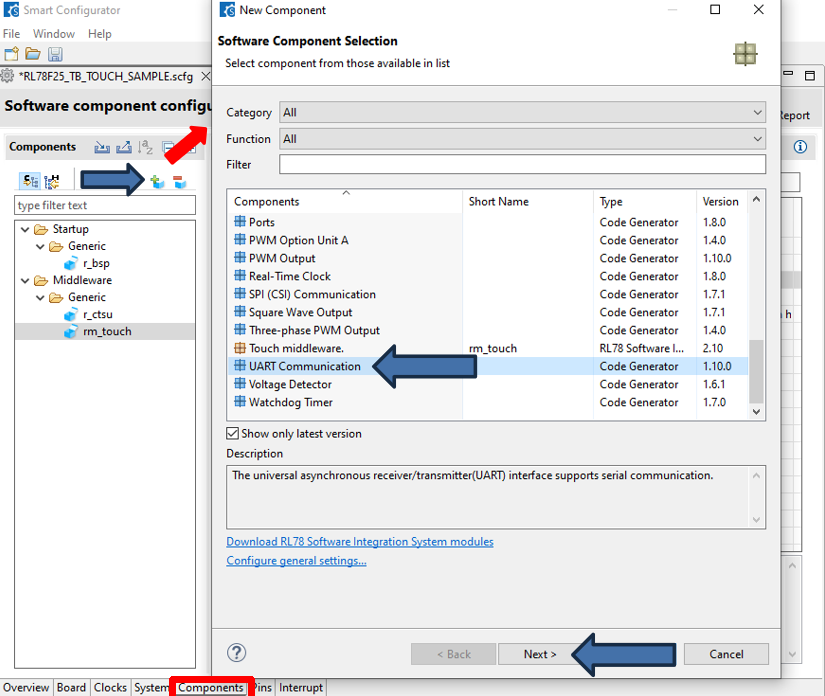Open Download RL78 Software Integration System modules link
This screenshot has width=825, height=696.
359,541
